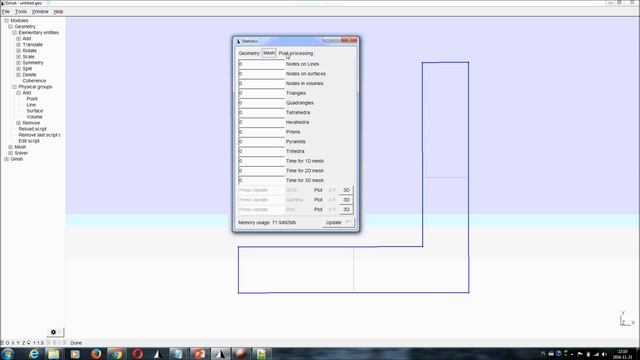Viewport: 640px width, 360px height.
Task: Set the Y axis view in status bar
Action: click(18, 343)
